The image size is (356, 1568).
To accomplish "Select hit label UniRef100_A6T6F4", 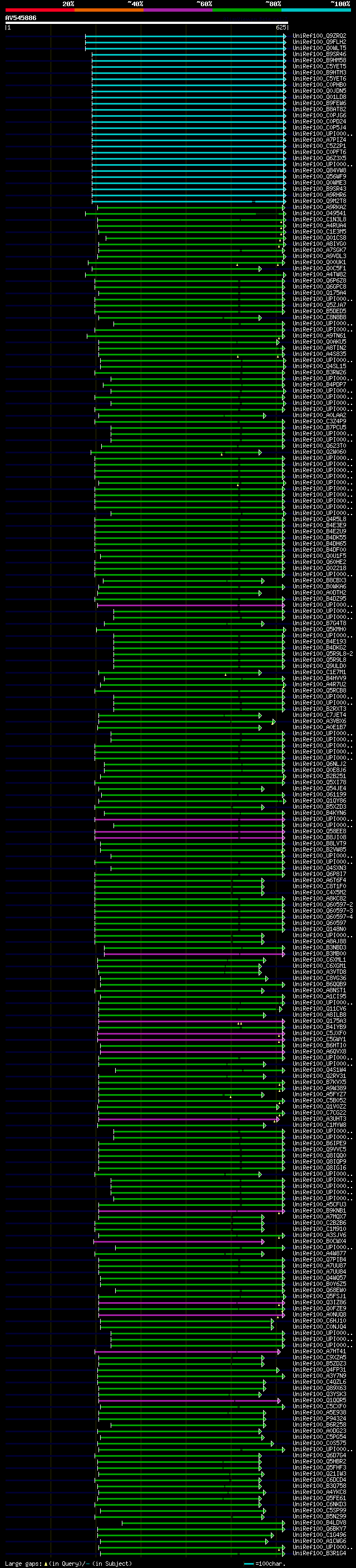I will [x=319, y=880].
